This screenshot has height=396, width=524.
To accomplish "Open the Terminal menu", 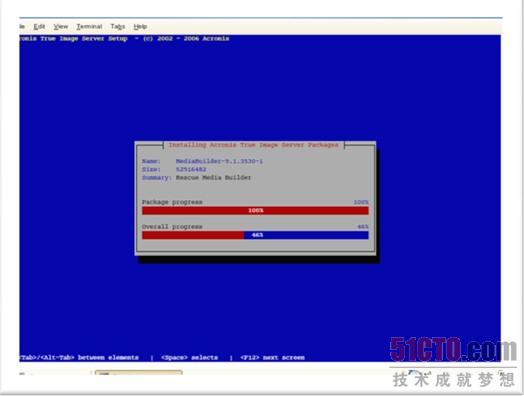I will point(89,26).
